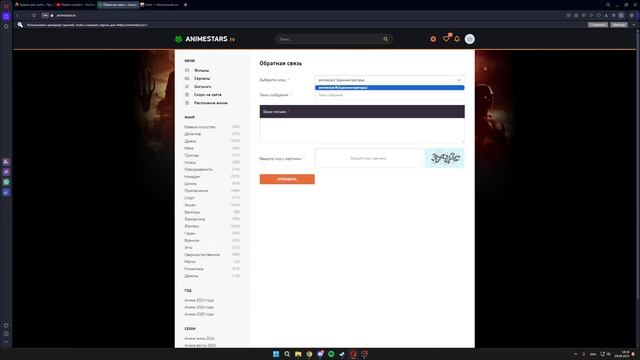
Task: Click the message subject input field
Action: click(390, 95)
